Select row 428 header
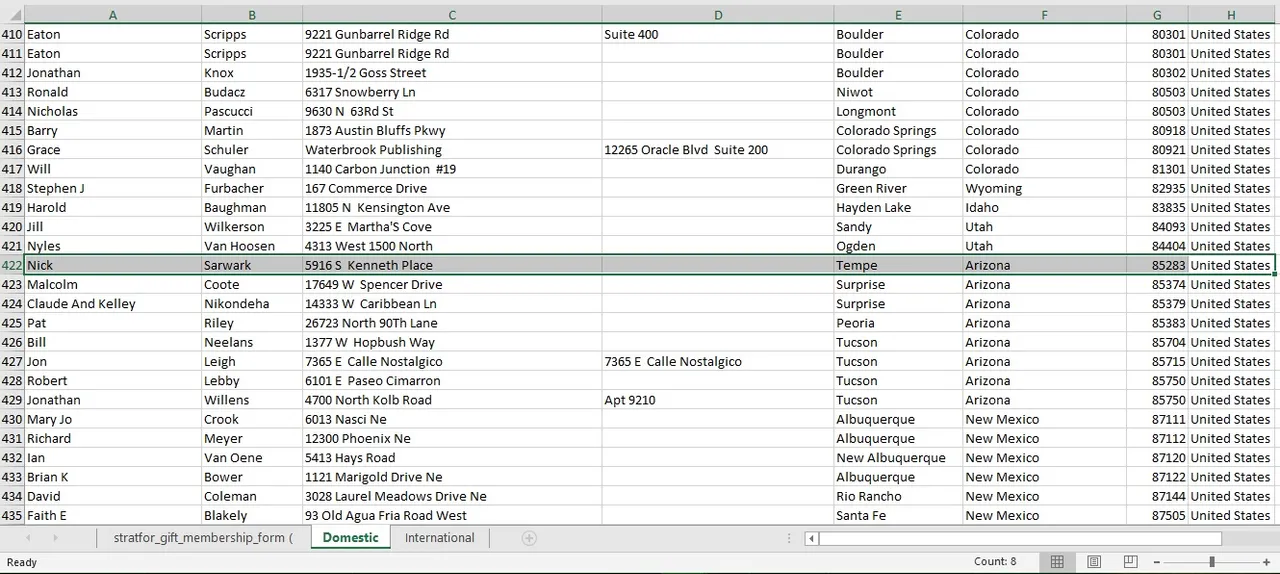1280x574 pixels. click(x=12, y=381)
